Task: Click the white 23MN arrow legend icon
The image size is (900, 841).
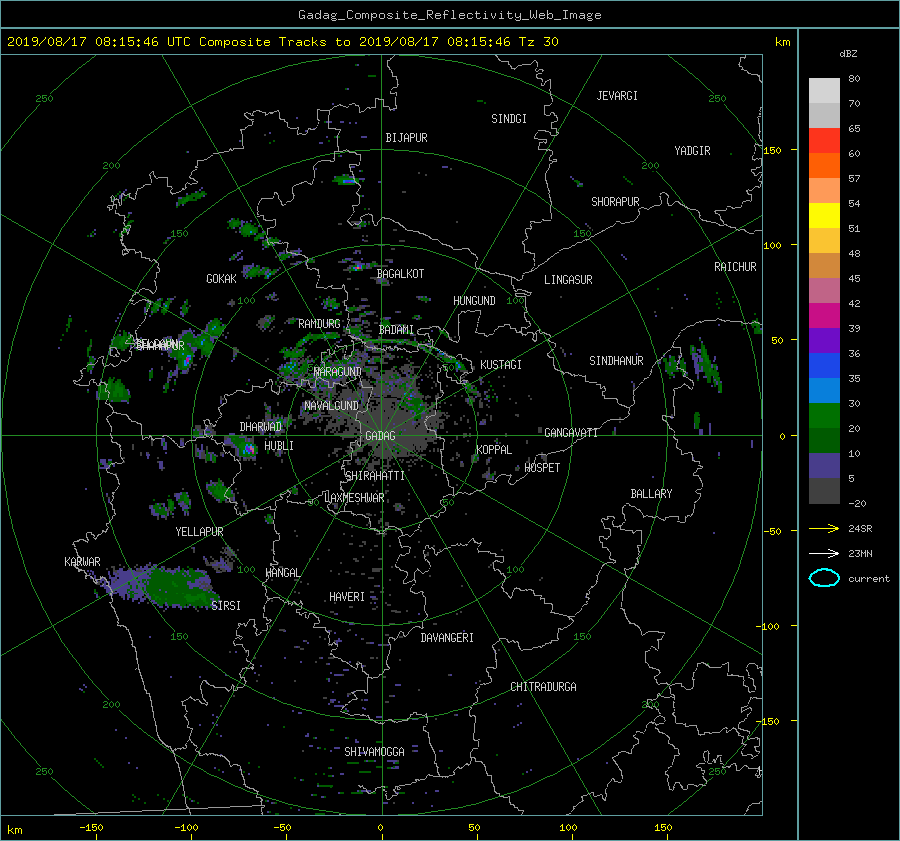Action: (824, 553)
